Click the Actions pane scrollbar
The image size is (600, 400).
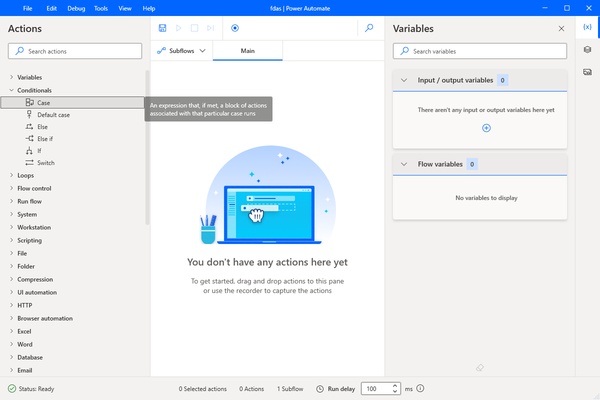point(147,148)
